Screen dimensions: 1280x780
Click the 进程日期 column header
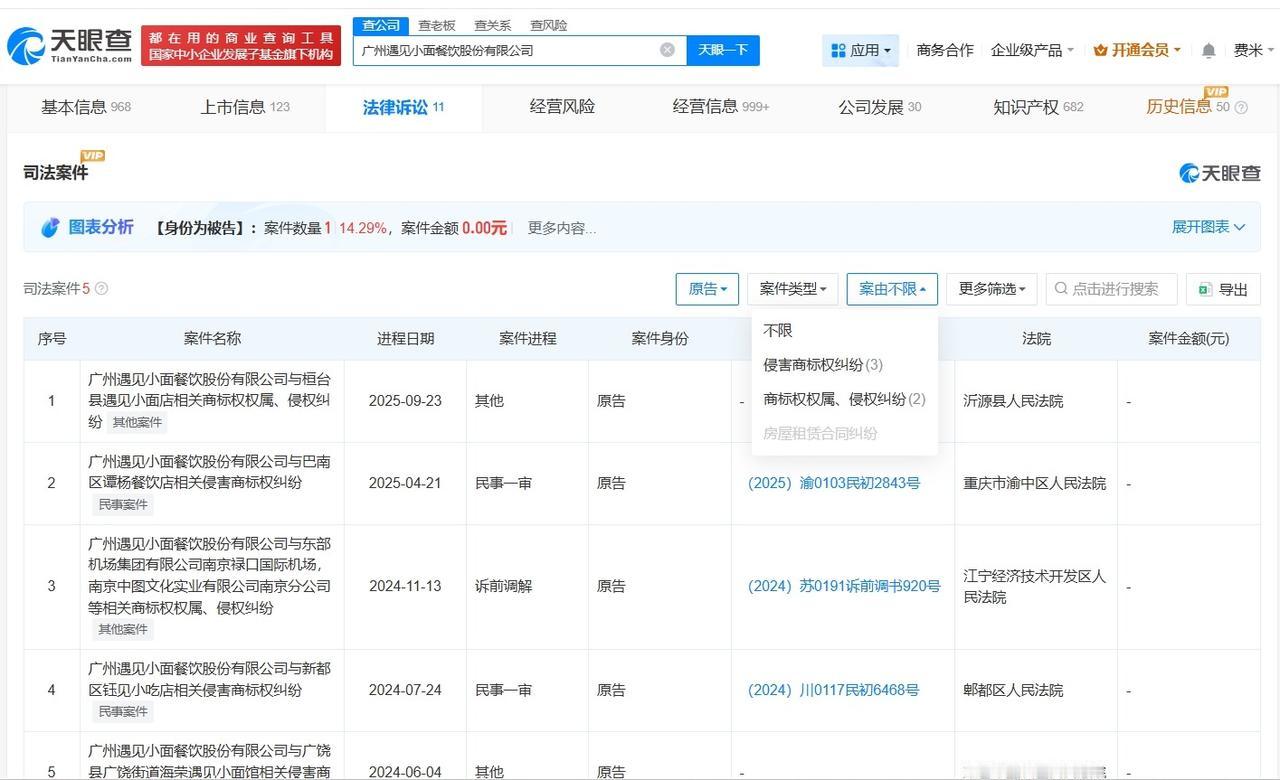point(405,339)
